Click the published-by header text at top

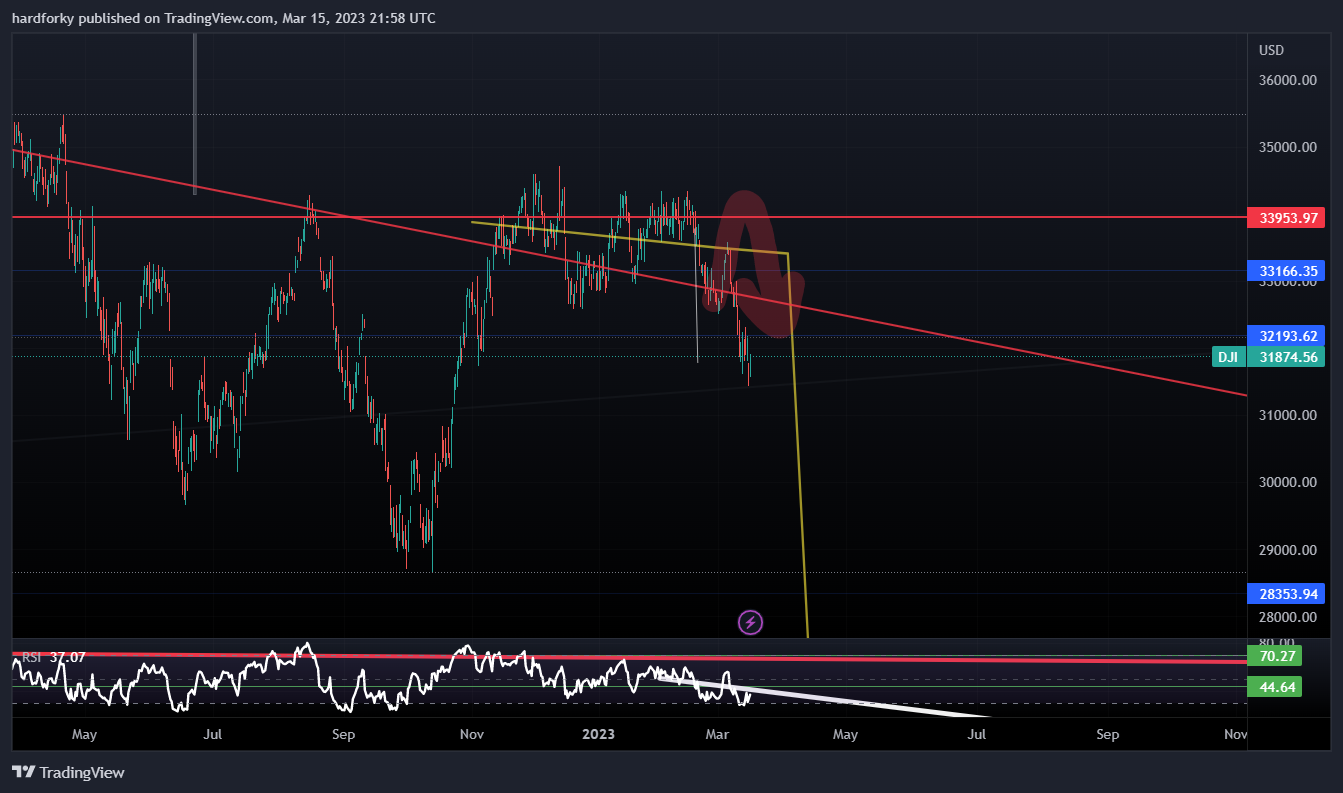point(223,18)
